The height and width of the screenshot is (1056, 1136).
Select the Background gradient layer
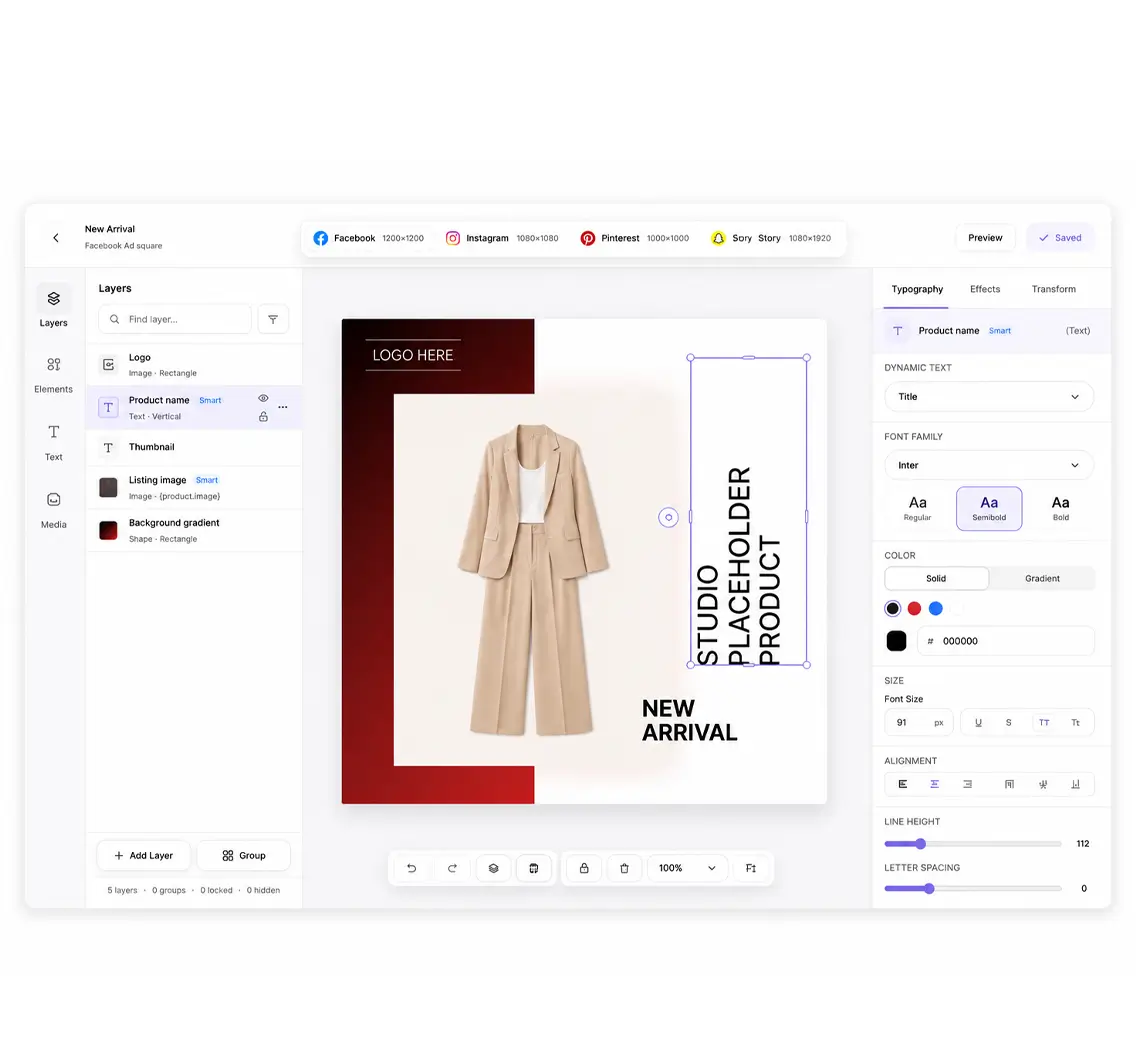pyautogui.click(x=193, y=530)
